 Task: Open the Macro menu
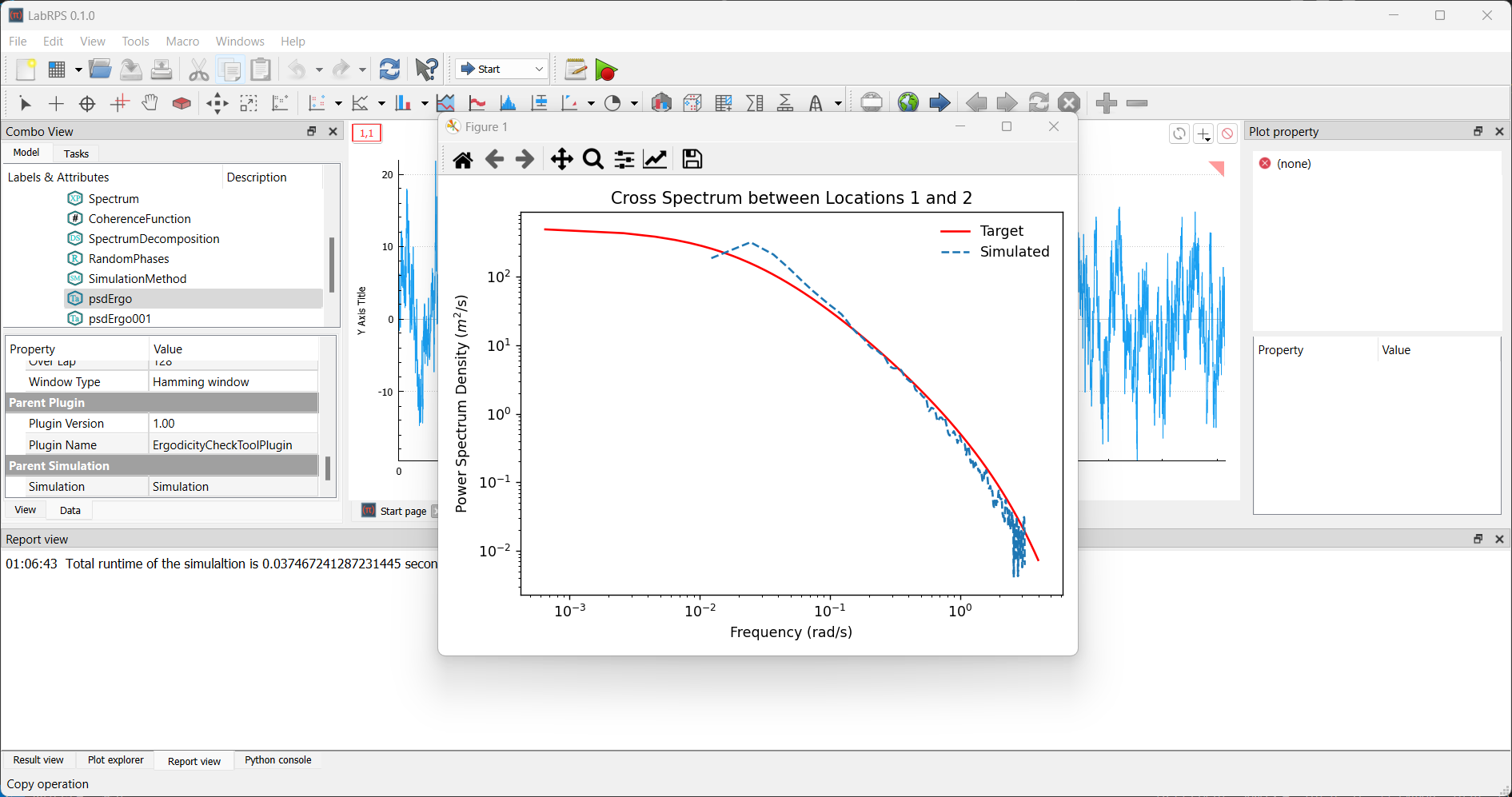182,42
